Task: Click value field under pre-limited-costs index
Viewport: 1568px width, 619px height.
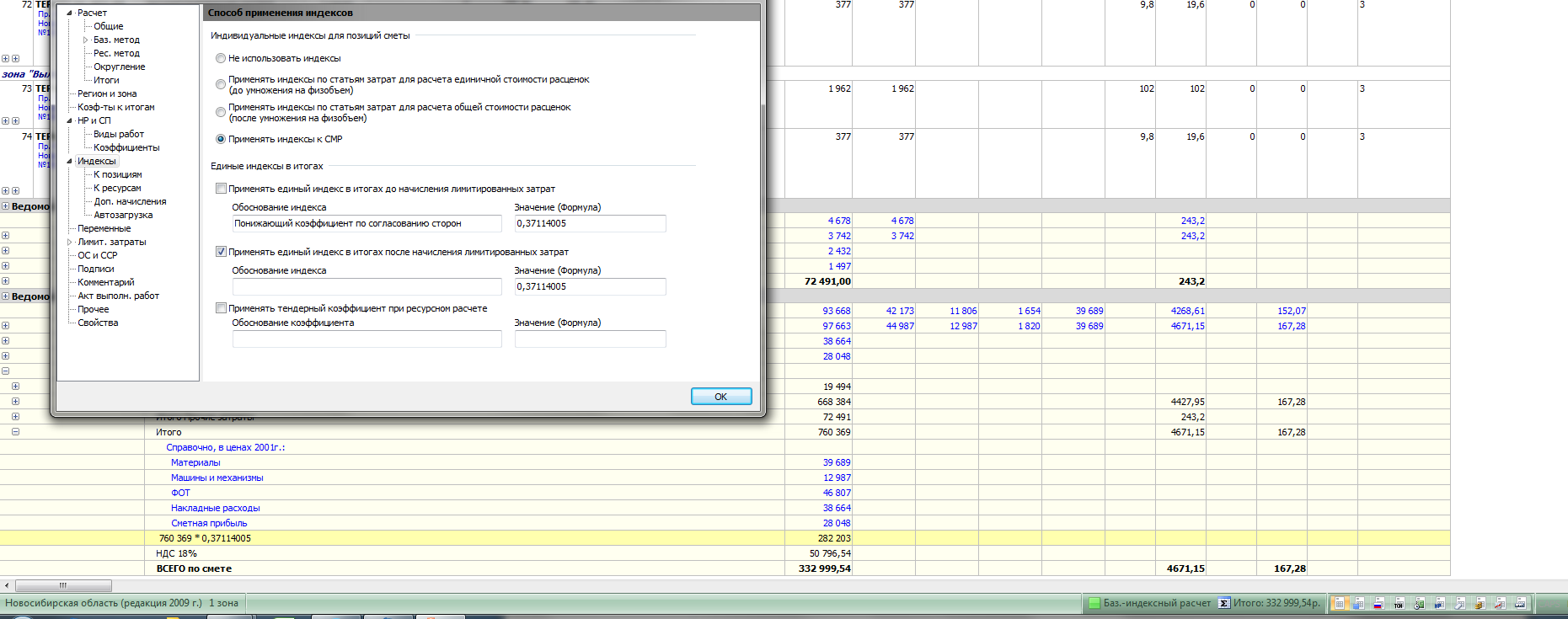Action: [x=590, y=223]
